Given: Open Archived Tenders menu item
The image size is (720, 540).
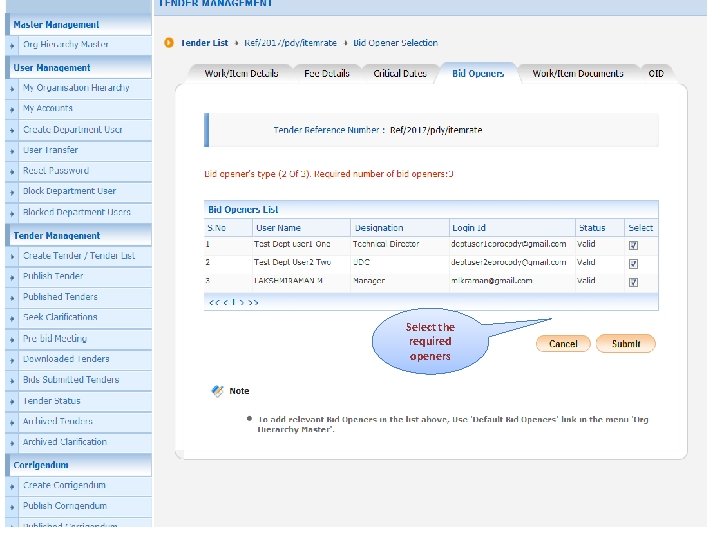Looking at the screenshot, I should pos(58,421).
